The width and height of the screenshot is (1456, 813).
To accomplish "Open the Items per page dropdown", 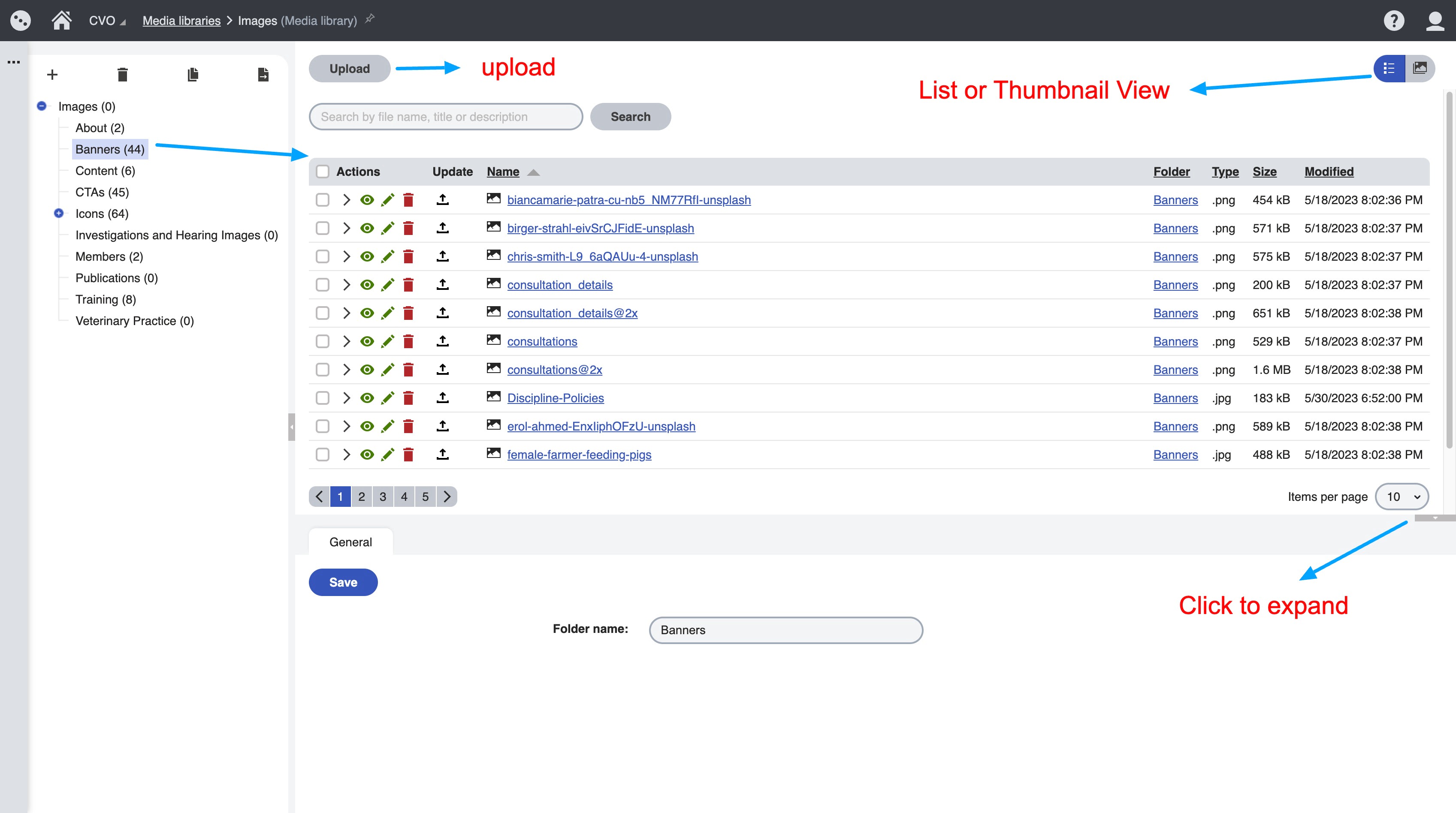I will (1402, 497).
